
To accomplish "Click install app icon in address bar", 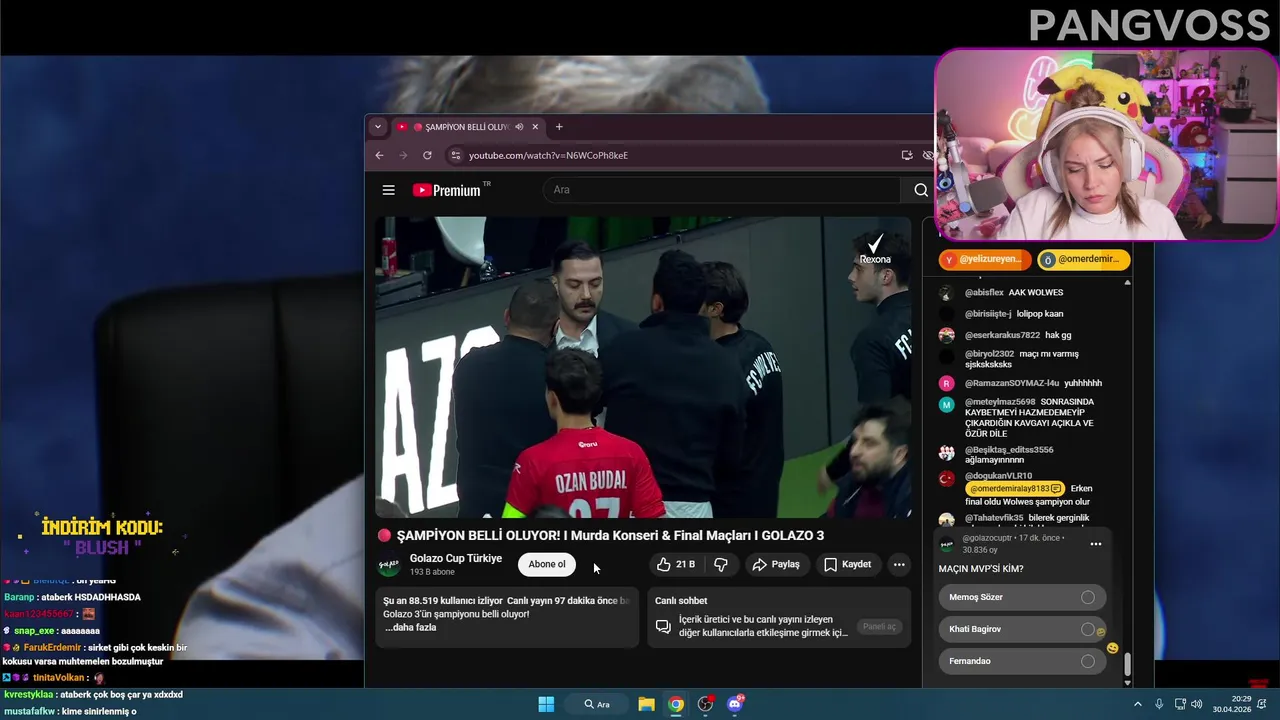I will 907,155.
